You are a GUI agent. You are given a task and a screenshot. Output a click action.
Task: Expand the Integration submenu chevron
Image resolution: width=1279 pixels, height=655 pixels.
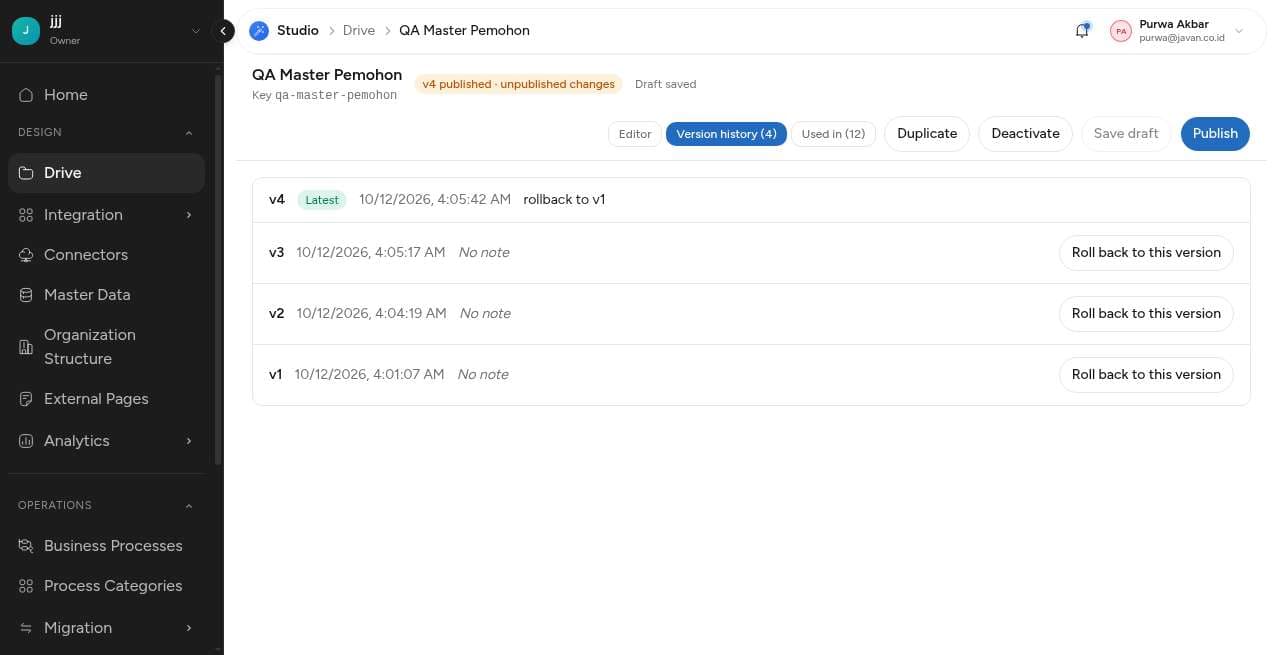188,215
